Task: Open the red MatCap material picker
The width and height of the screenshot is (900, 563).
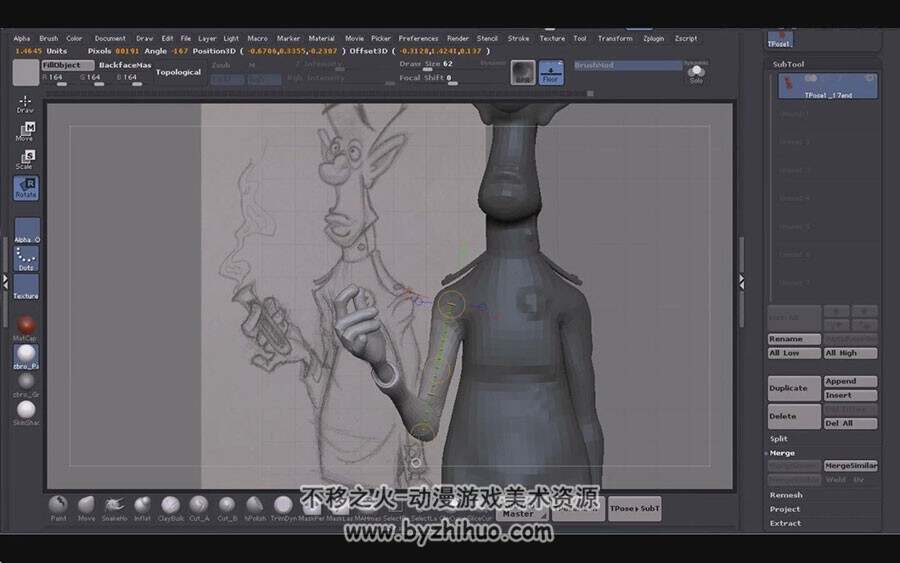Action: [26, 325]
